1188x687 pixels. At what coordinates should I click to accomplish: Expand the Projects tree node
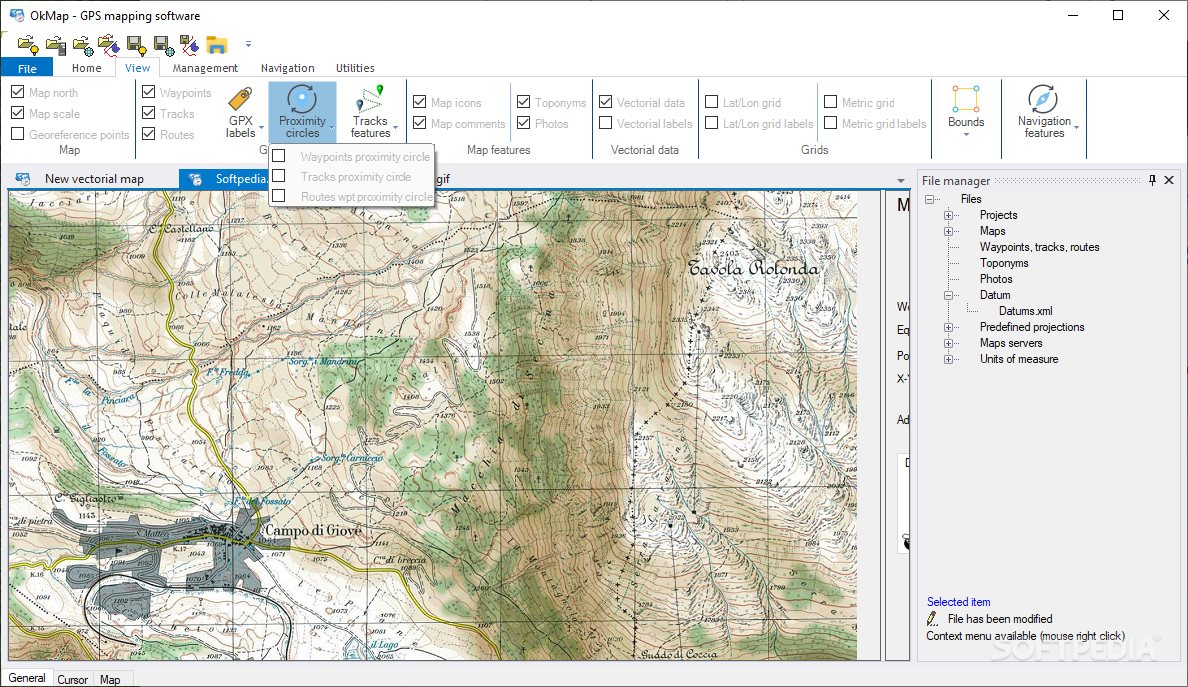(x=948, y=215)
